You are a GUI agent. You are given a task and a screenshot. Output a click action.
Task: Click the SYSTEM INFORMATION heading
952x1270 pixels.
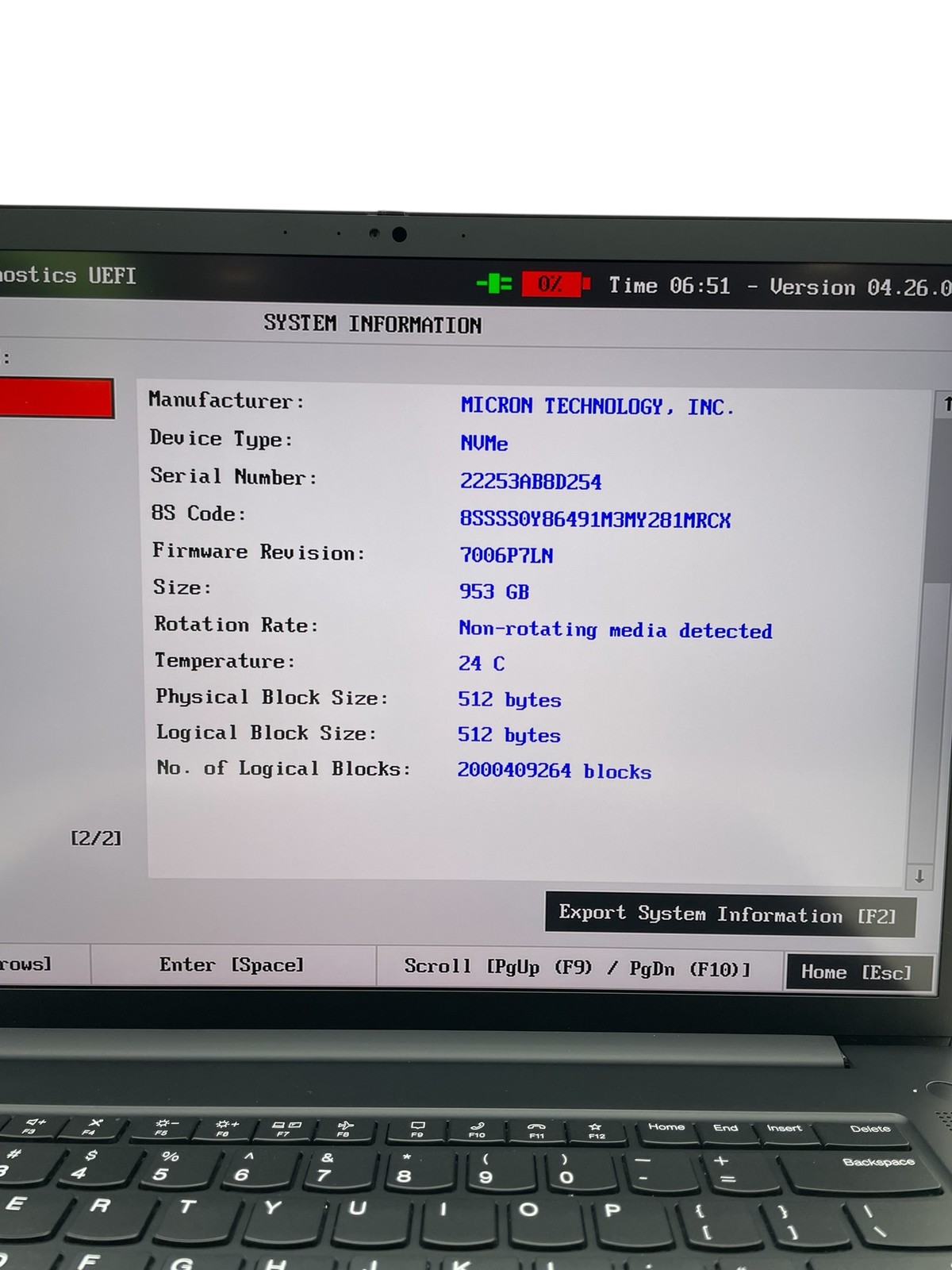373,324
